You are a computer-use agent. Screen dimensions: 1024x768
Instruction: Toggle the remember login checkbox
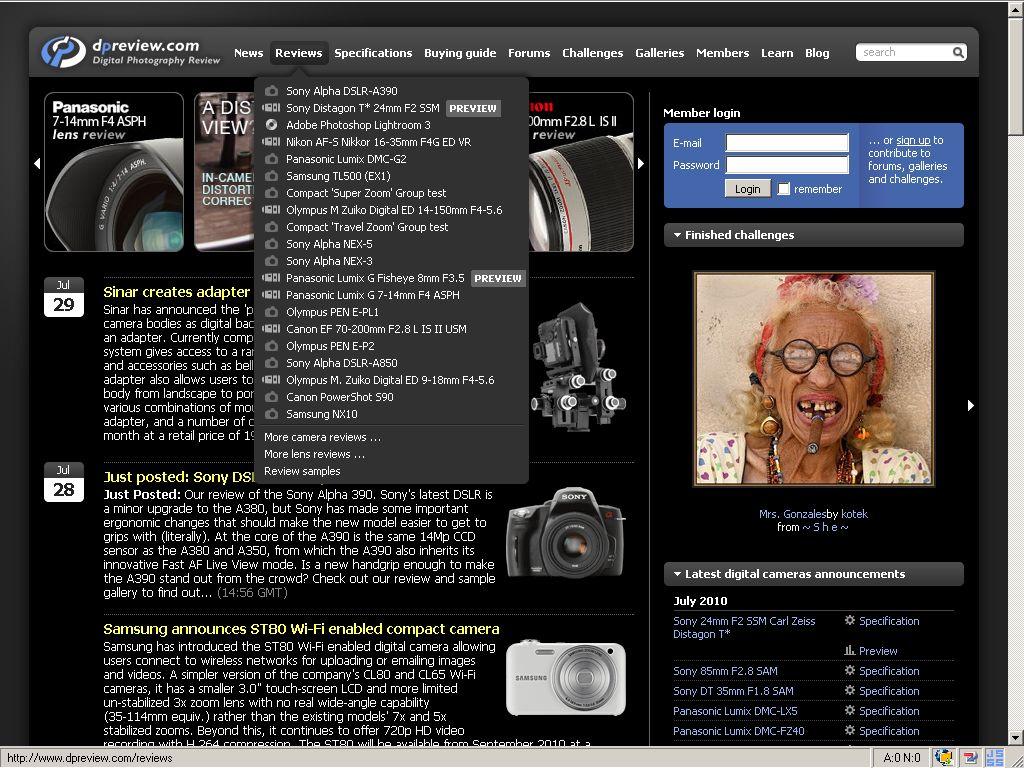(784, 189)
